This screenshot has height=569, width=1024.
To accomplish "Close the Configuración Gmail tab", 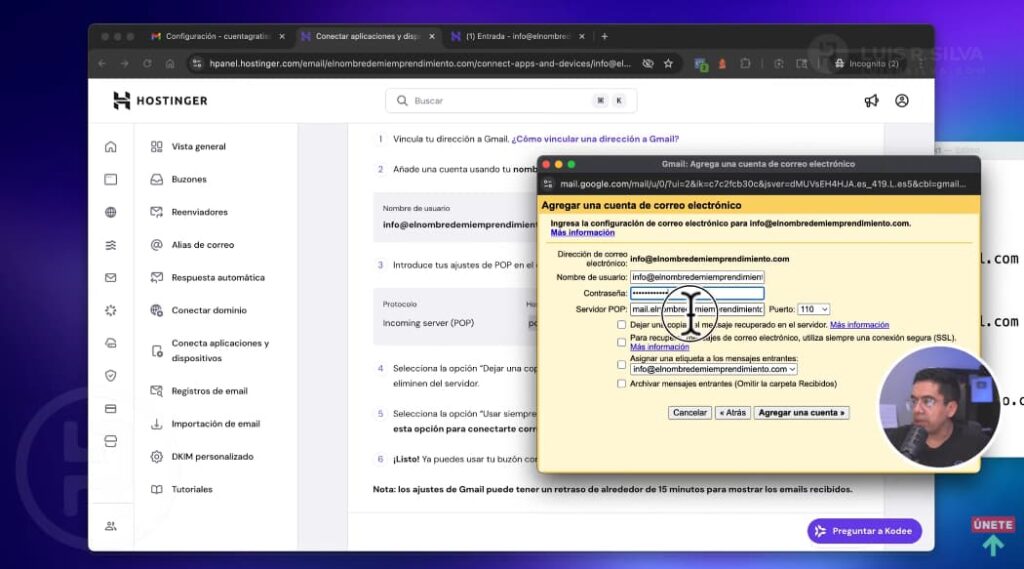I will coord(281,37).
